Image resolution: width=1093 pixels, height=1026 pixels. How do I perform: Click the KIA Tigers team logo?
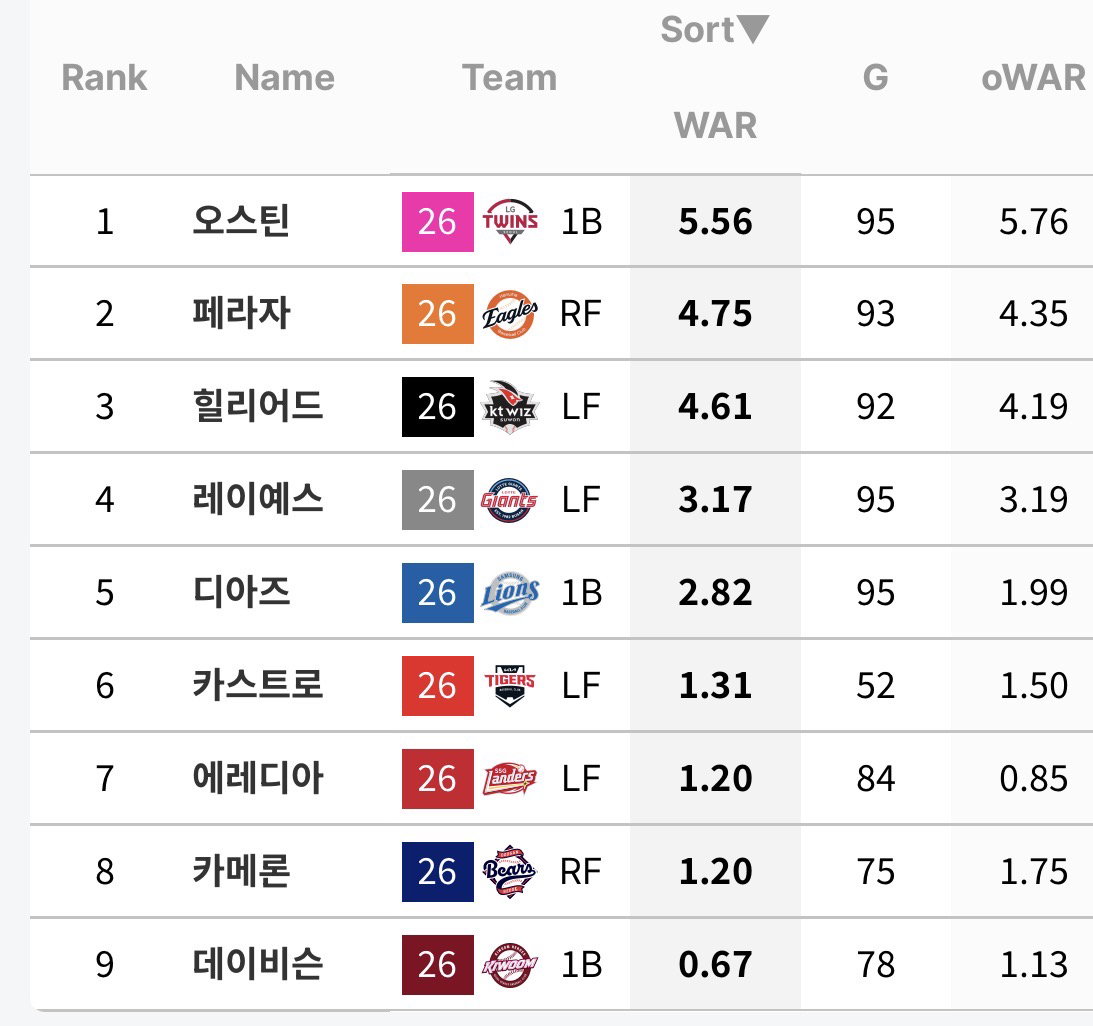[510, 686]
